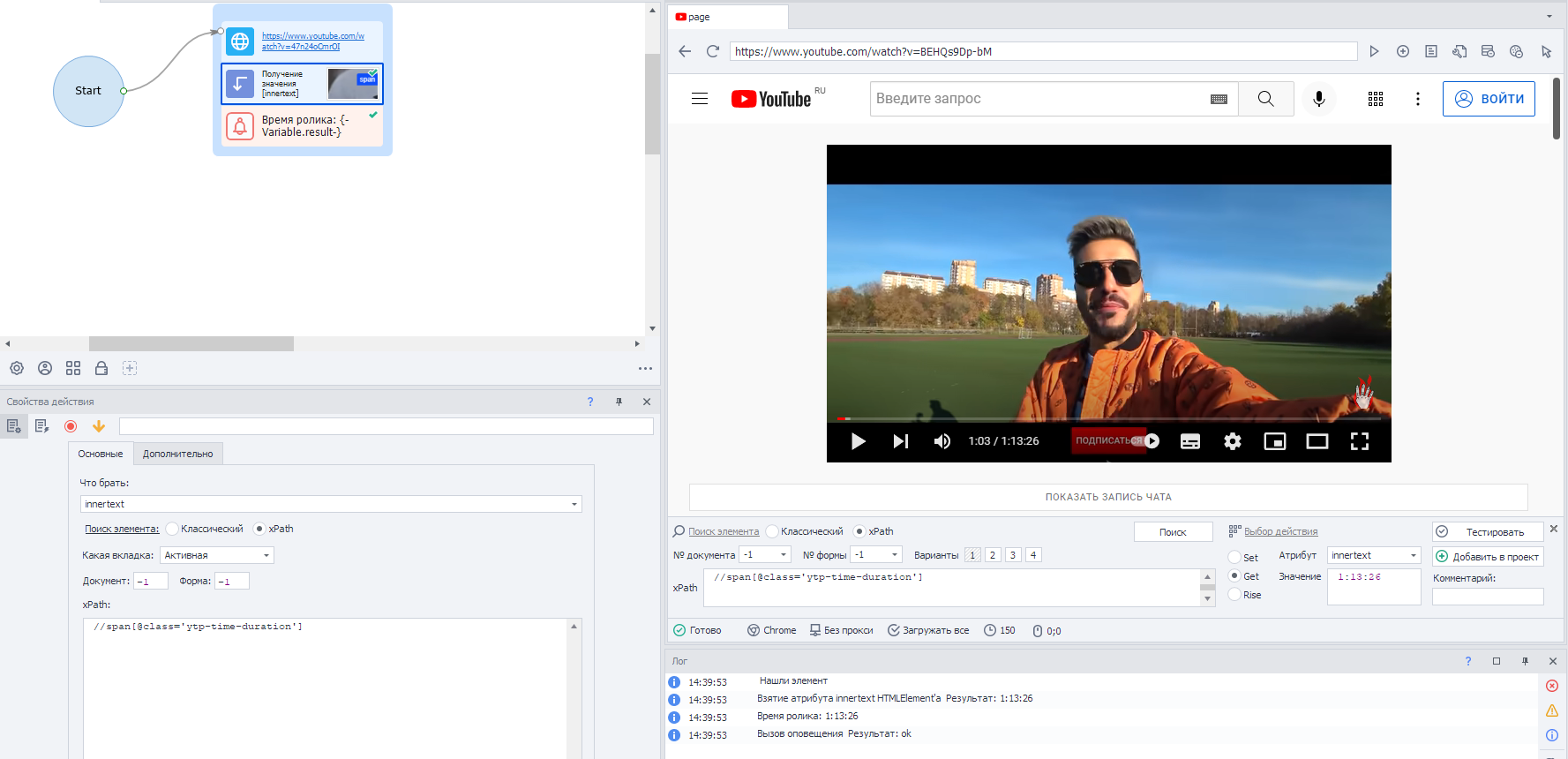Click the orange down arrow in properties toolbar
The image size is (1568, 759).
pyautogui.click(x=99, y=426)
